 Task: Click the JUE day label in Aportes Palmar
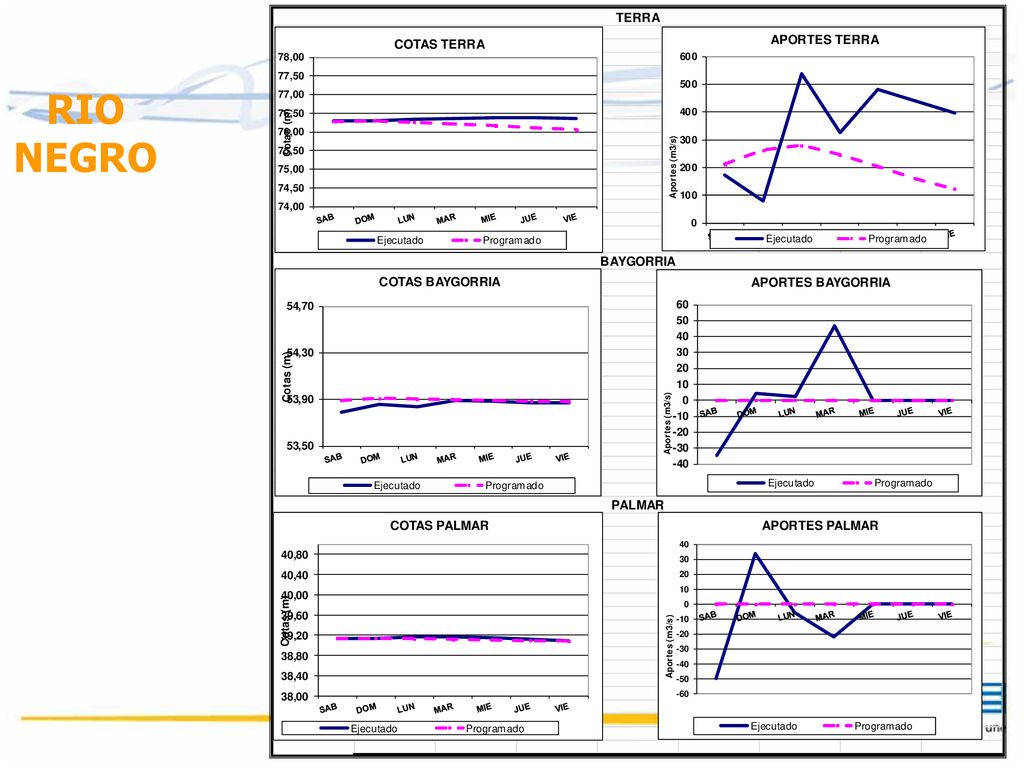tap(905, 615)
